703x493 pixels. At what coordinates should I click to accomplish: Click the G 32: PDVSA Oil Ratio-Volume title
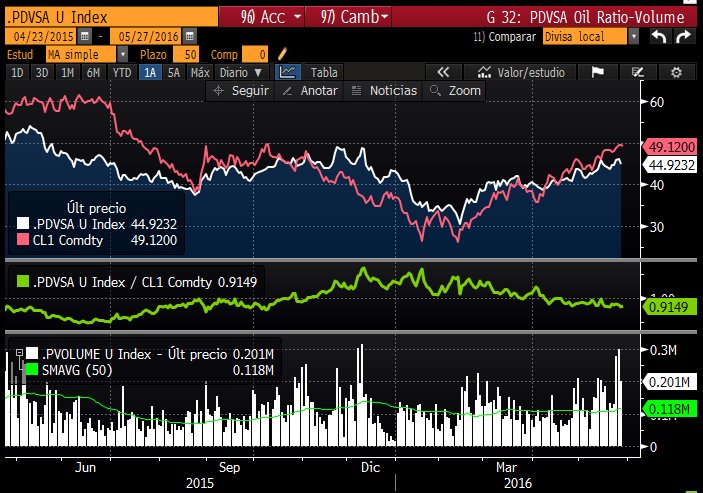pyautogui.click(x=585, y=17)
